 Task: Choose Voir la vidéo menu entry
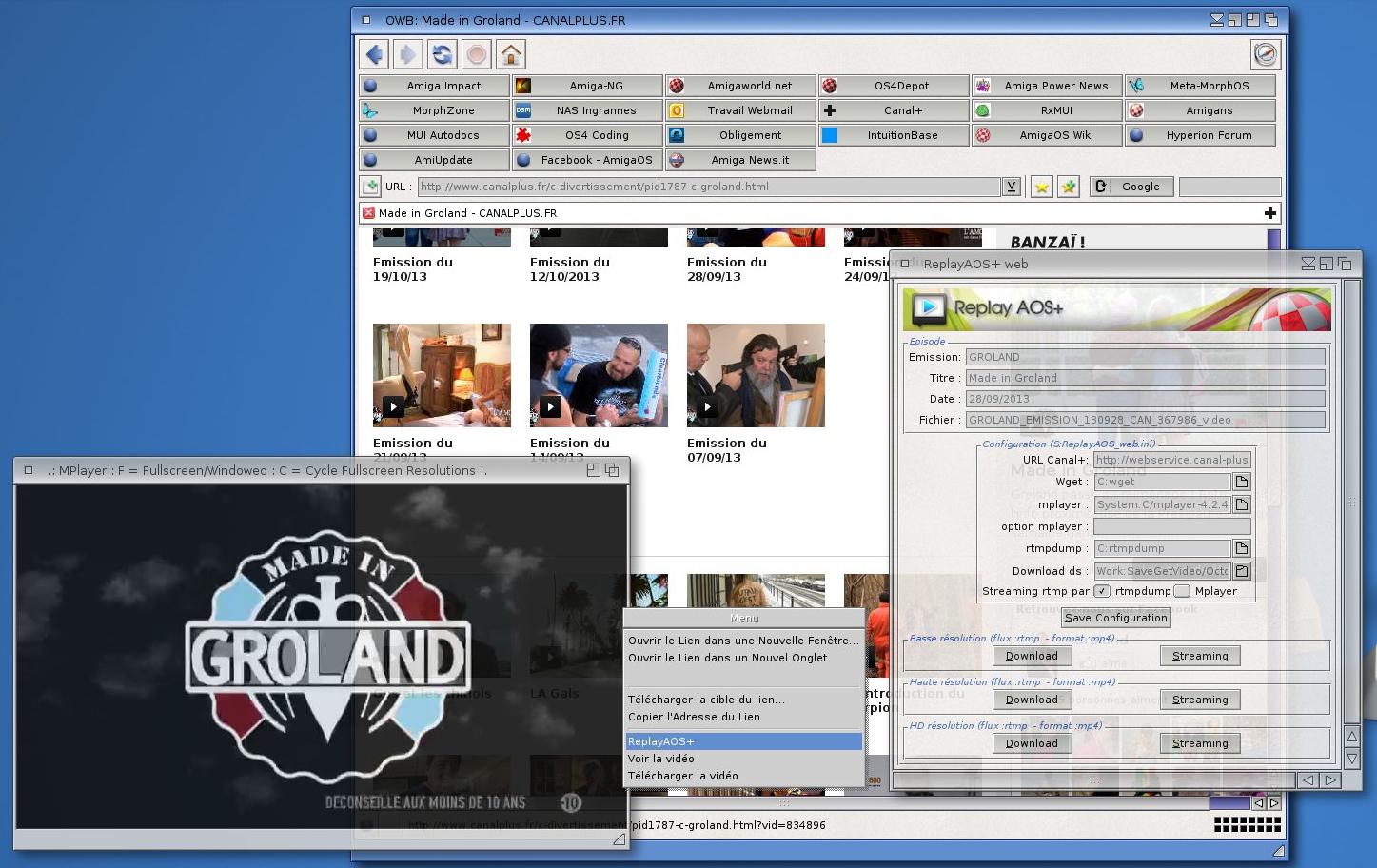pos(743,759)
